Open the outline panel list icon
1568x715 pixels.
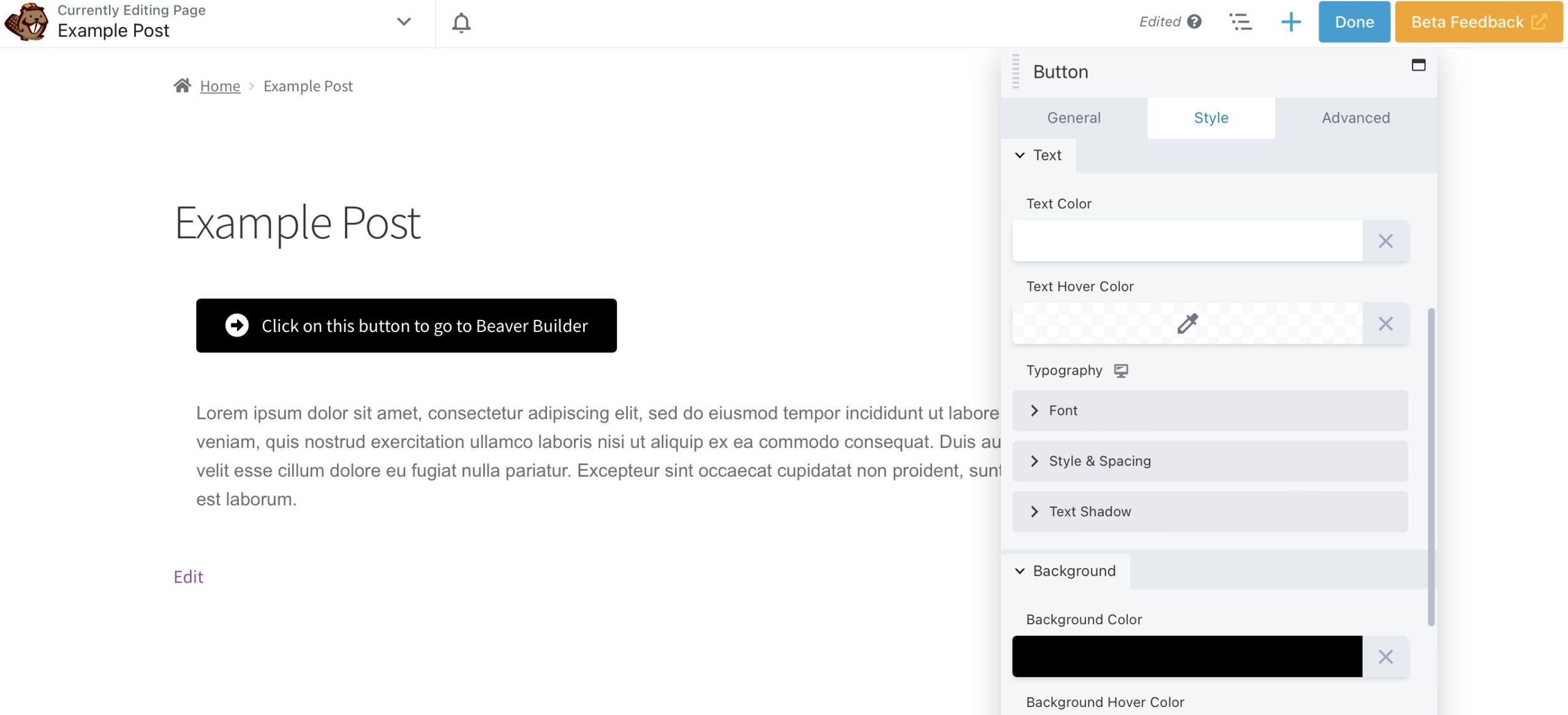point(1241,22)
